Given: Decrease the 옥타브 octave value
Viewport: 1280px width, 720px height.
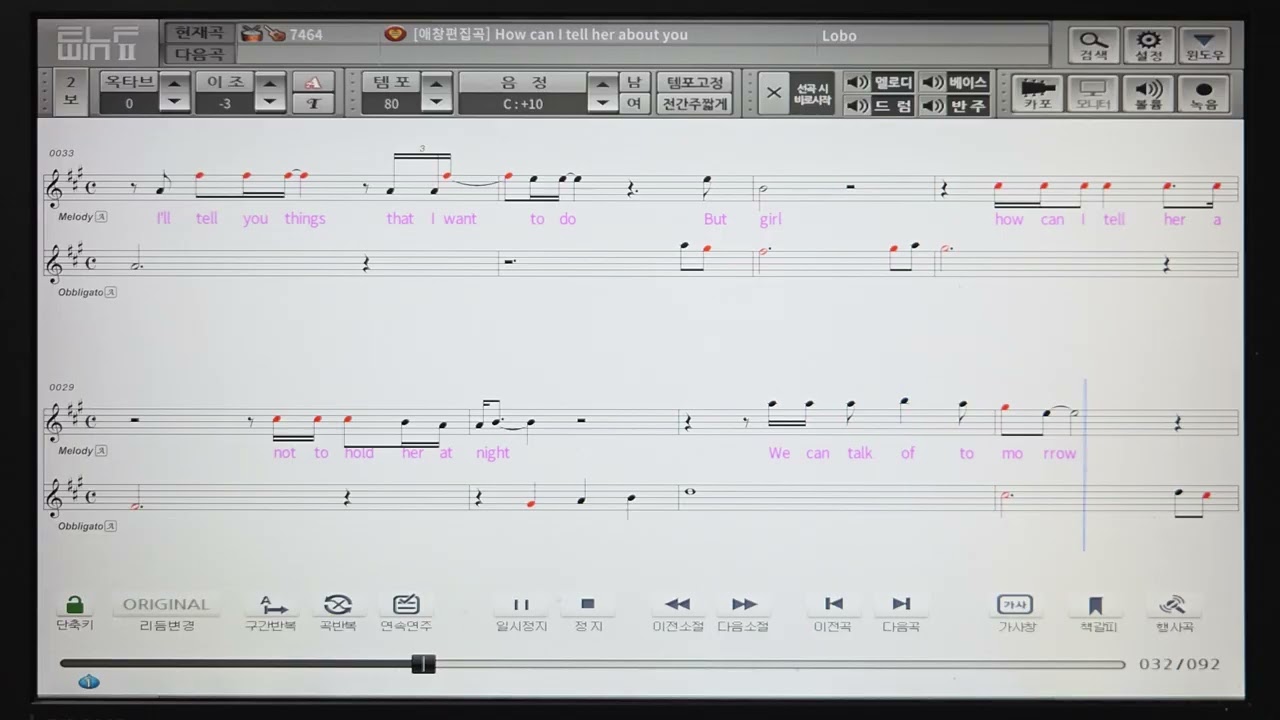Looking at the screenshot, I should click(175, 102).
